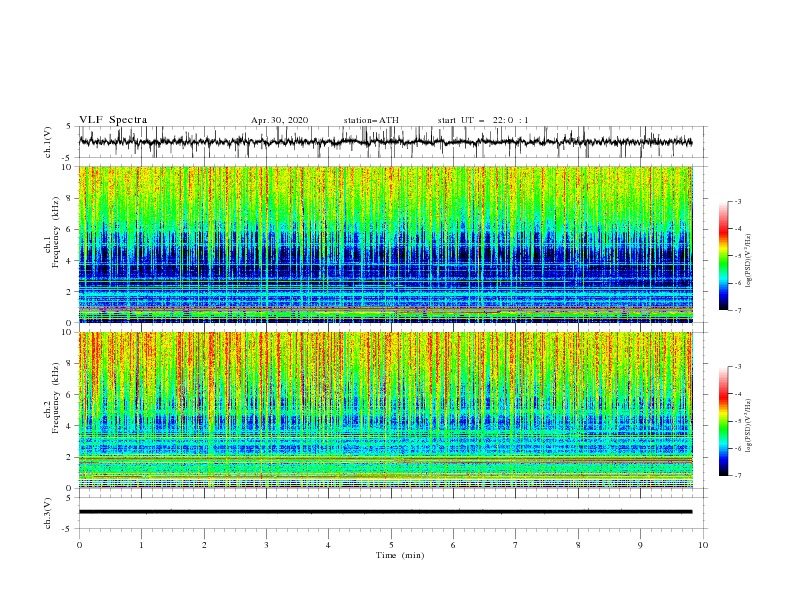The height and width of the screenshot is (612, 792).
Task: Click the ch.3 flat waveform trace
Action: point(385,512)
